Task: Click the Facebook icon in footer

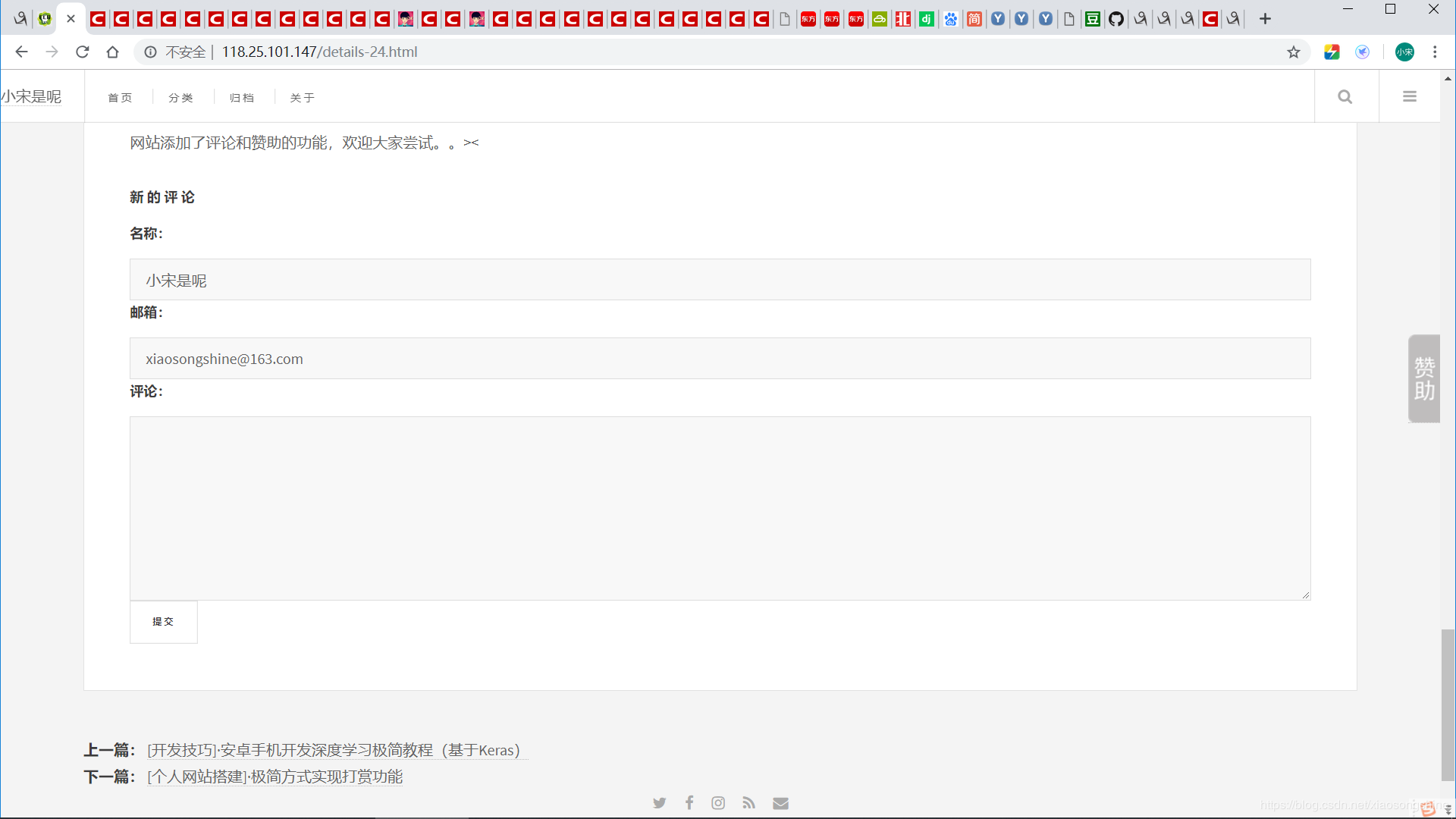Action: pyautogui.click(x=689, y=802)
